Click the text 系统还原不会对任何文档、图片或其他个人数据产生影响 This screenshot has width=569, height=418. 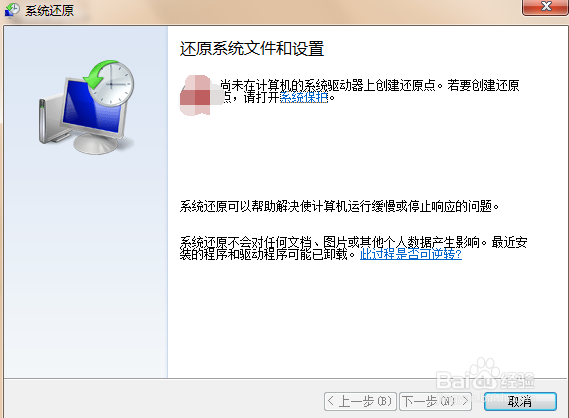click(x=333, y=242)
